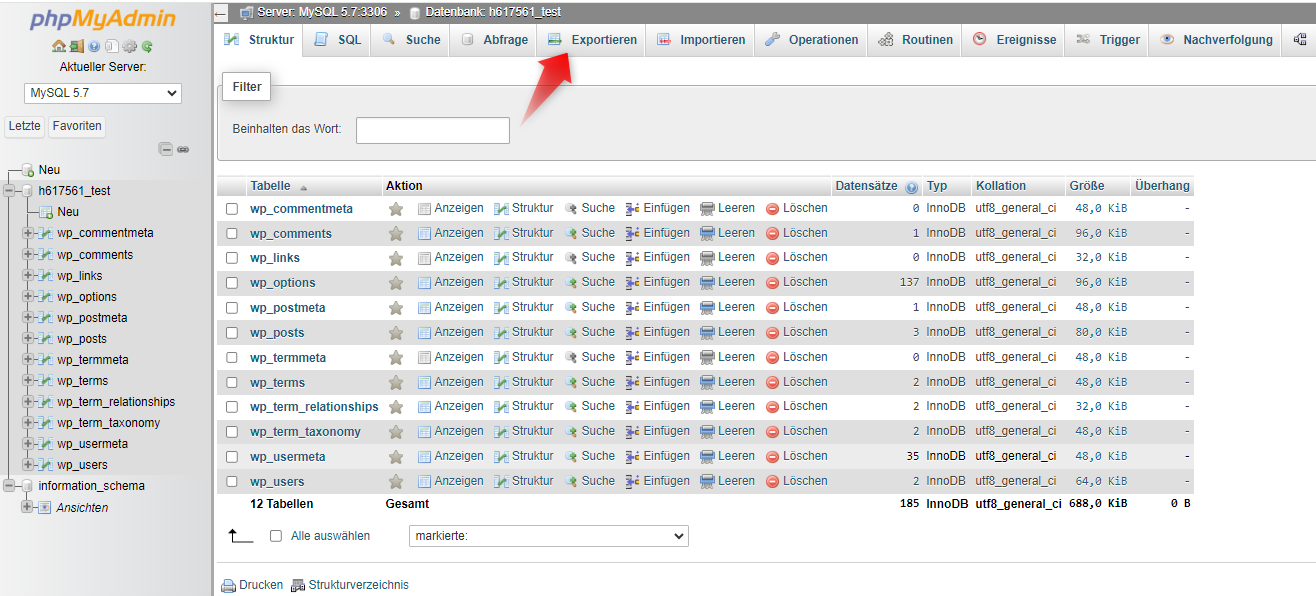Viewport: 1316px width, 596px height.
Task: Open the blue help documentation icon
Action: pyautogui.click(x=94, y=46)
